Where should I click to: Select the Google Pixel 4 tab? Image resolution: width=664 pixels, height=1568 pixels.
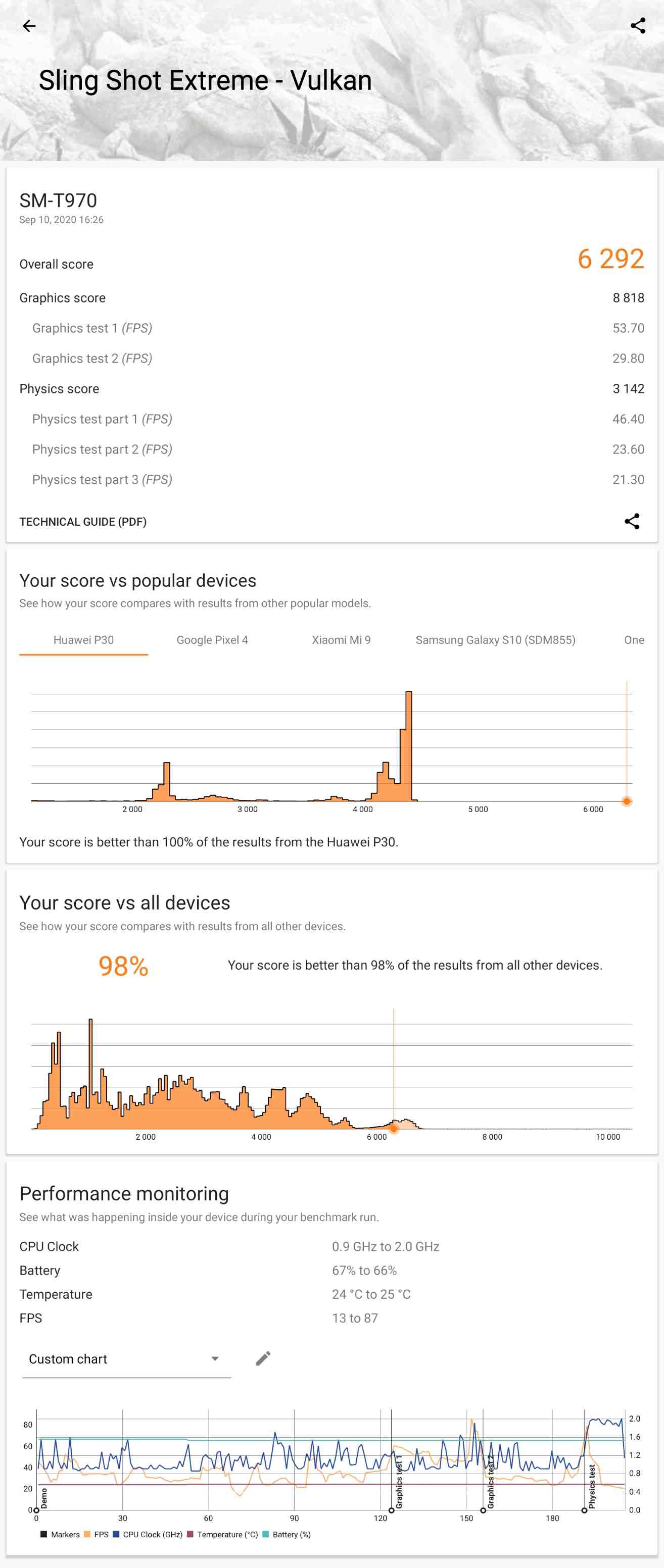click(x=212, y=640)
